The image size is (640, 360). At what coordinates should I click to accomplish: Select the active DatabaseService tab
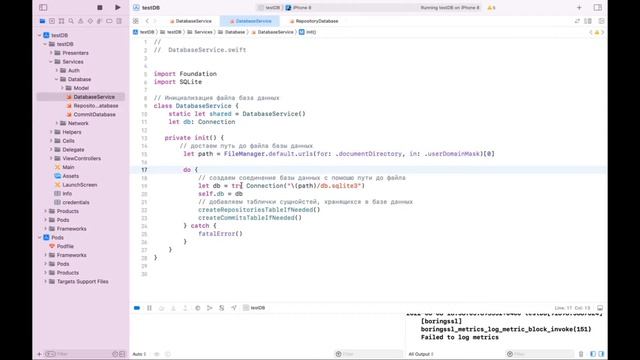point(250,21)
